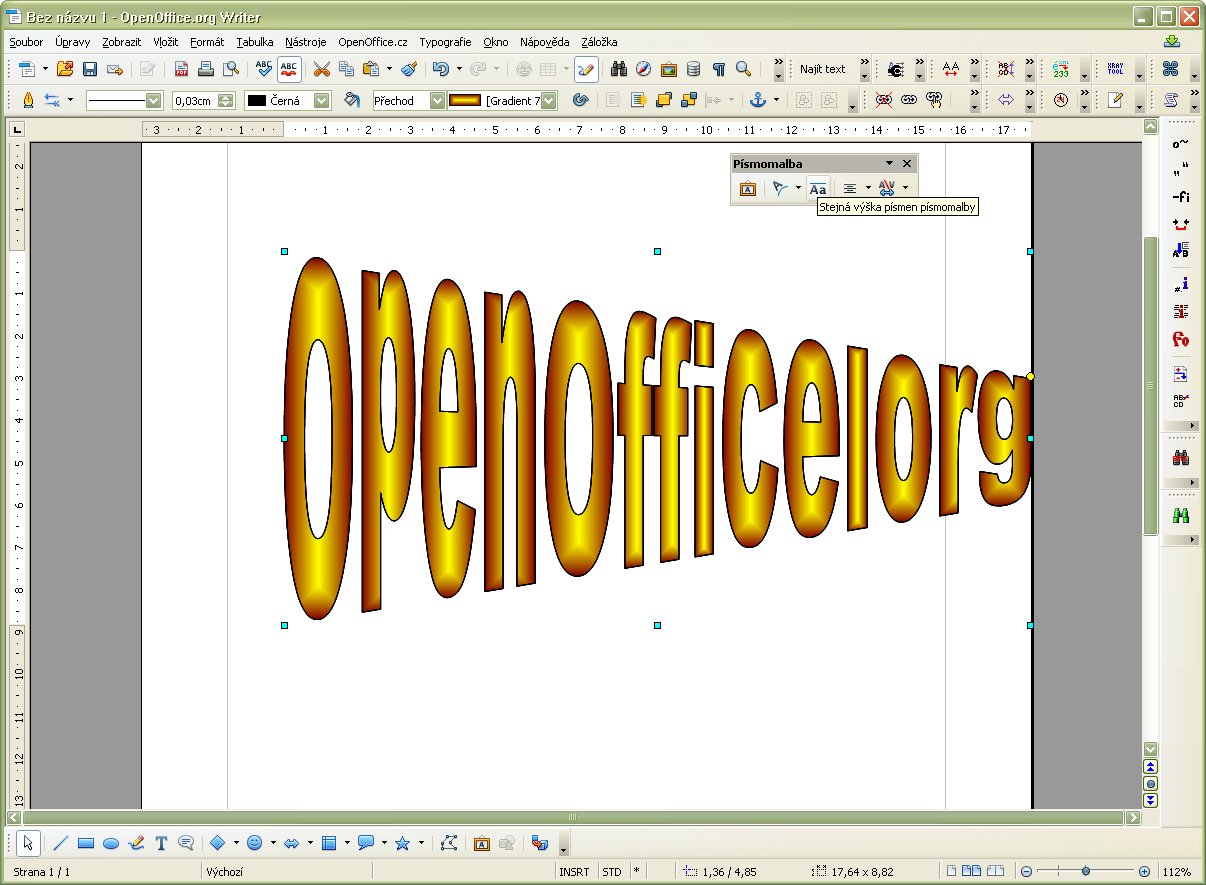Toggle nonprinting characters with the pilcrow icon
The height and width of the screenshot is (885, 1206).
point(718,69)
